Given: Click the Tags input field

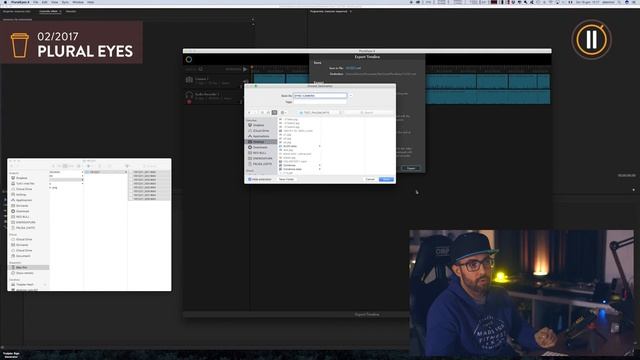Looking at the screenshot, I should 320,102.
